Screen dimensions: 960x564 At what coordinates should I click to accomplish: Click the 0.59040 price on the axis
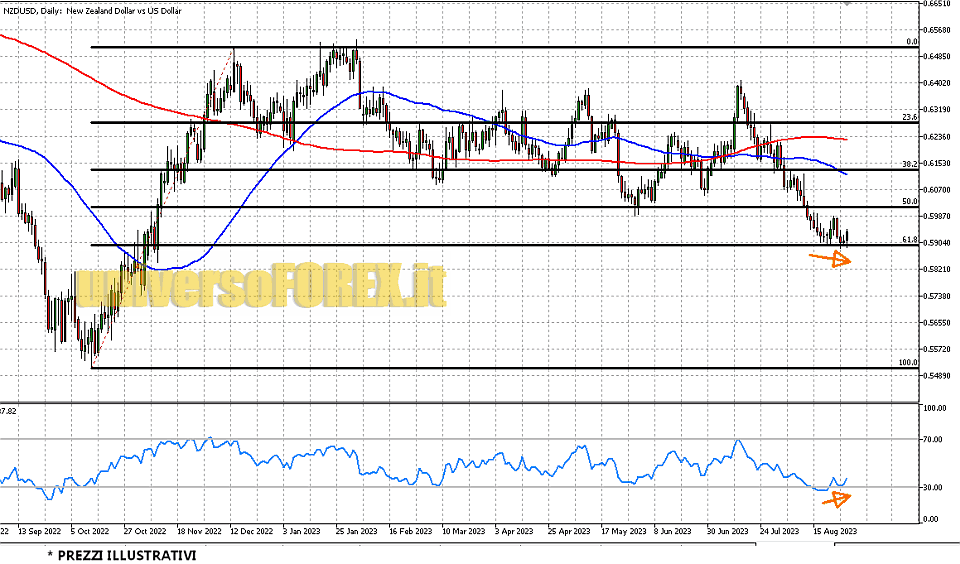[x=938, y=242]
